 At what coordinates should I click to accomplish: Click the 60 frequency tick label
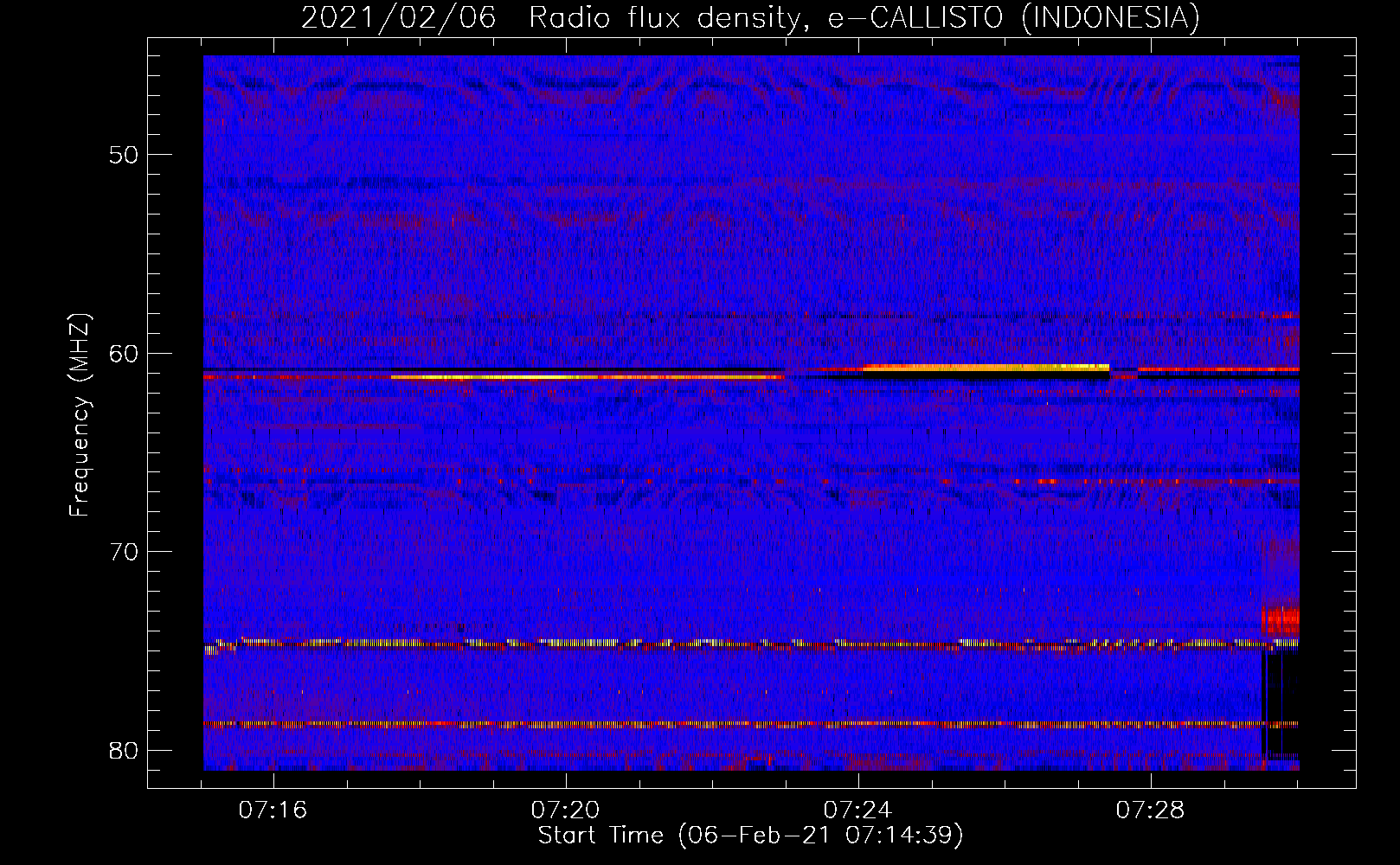click(124, 353)
